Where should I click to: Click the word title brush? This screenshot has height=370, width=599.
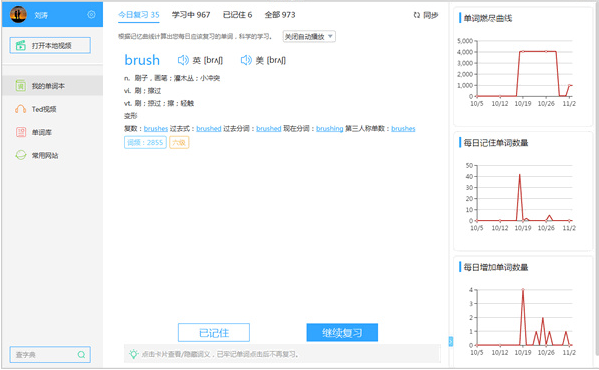[x=142, y=60]
